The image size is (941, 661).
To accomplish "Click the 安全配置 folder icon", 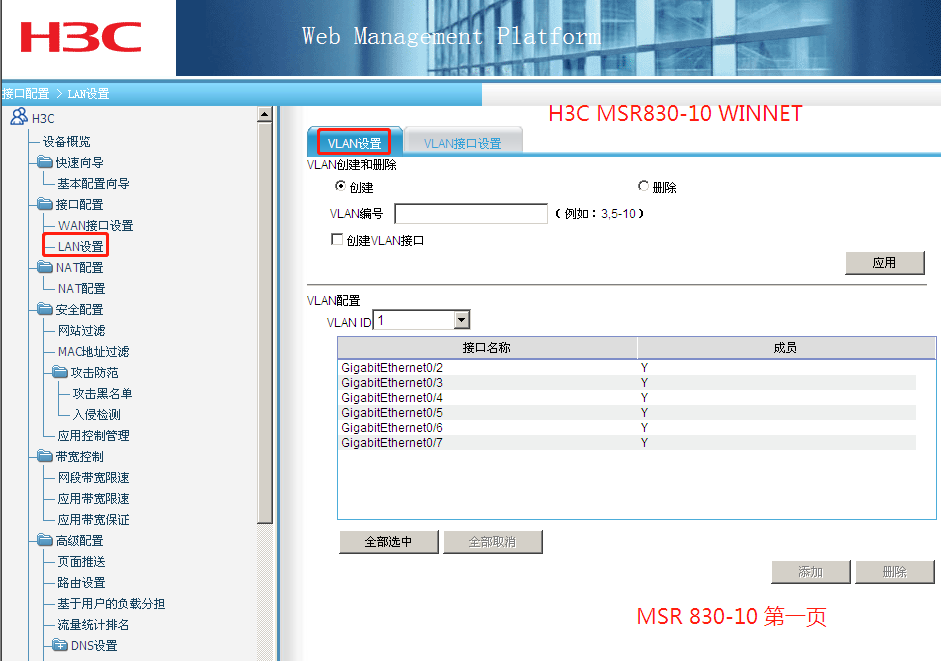I will (x=44, y=309).
